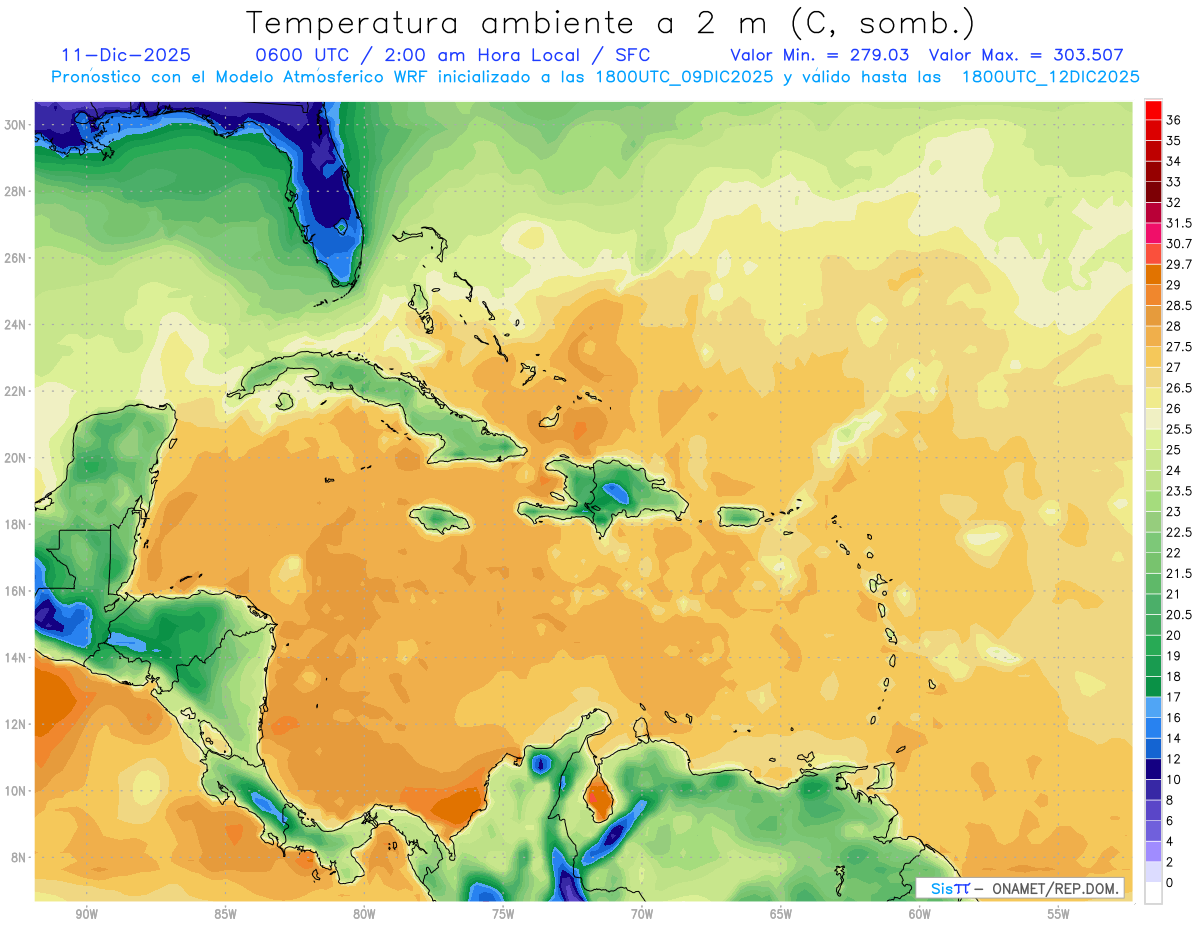Screen dimensions: 1200x927
Task: Click the latitude axis label '28N'
Action: coord(16,191)
